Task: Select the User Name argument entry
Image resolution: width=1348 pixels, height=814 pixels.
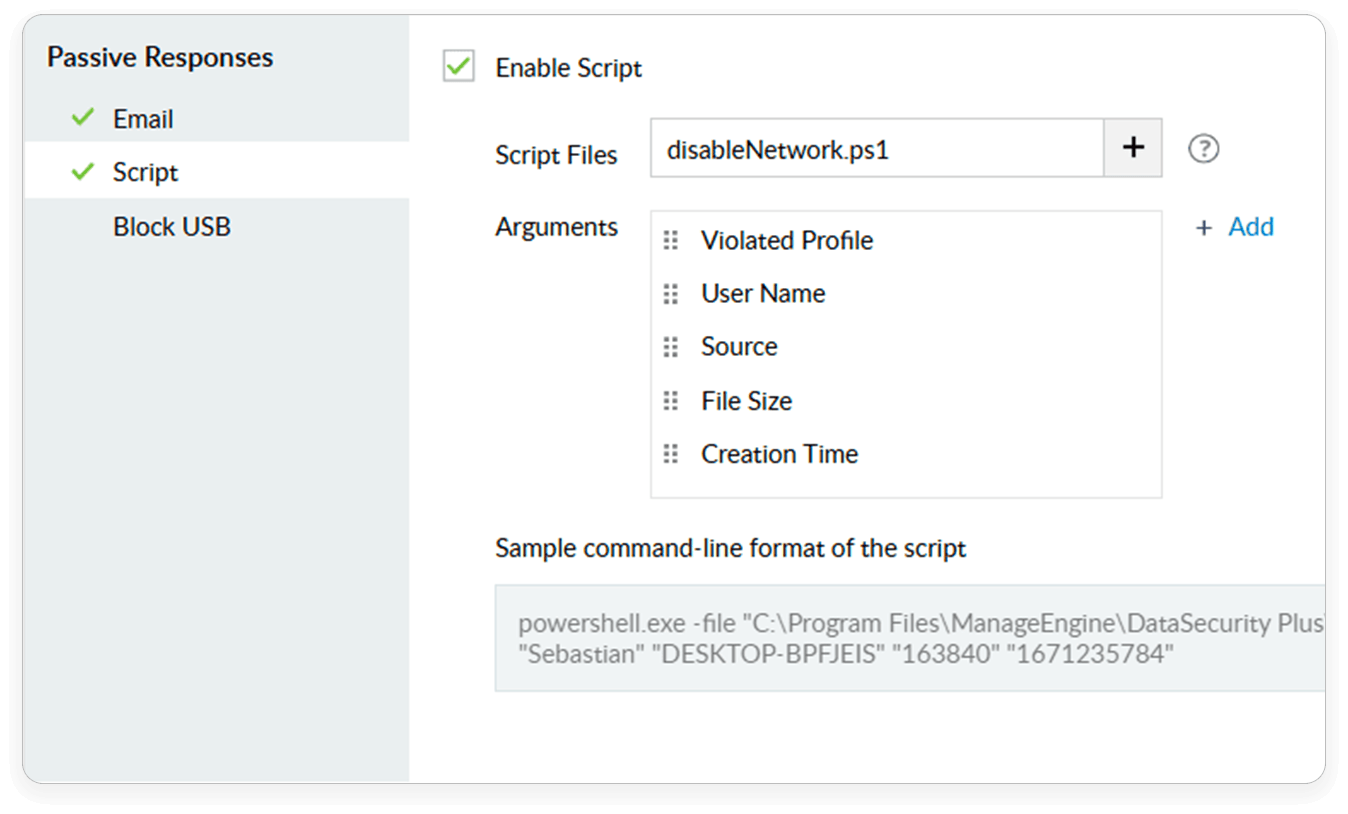Action: [x=763, y=294]
